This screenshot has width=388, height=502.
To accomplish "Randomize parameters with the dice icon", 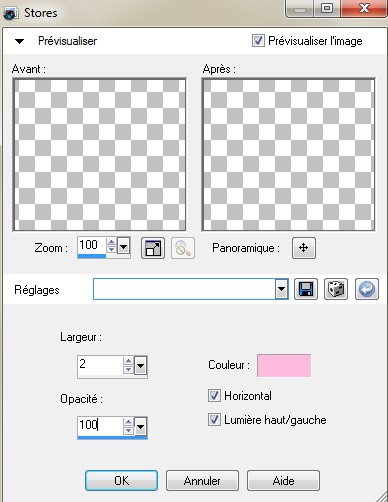I will [336, 289].
